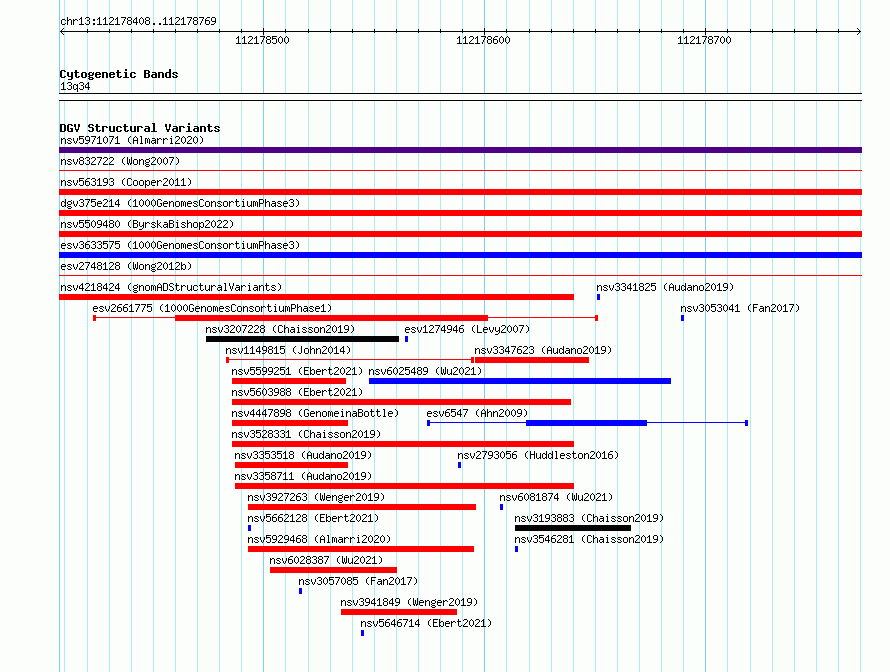Click the nsv5662128 (Ebert2021) blue marker
This screenshot has width=890, height=672.
[249, 528]
